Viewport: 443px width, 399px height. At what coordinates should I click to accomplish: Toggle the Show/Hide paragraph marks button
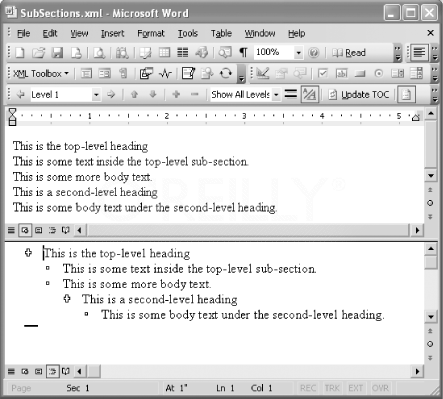click(x=244, y=53)
